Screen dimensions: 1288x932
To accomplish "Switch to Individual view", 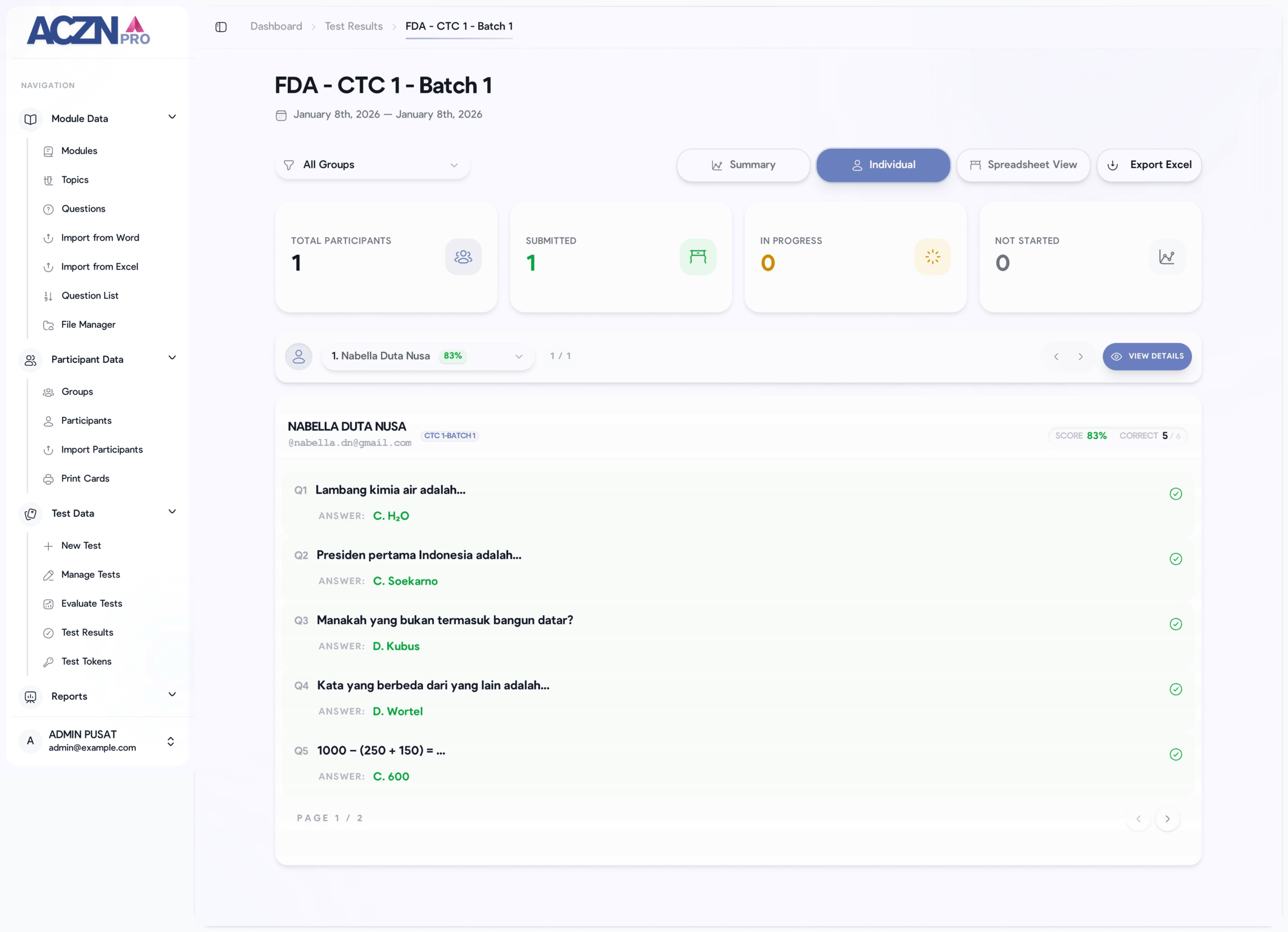I will [x=882, y=165].
